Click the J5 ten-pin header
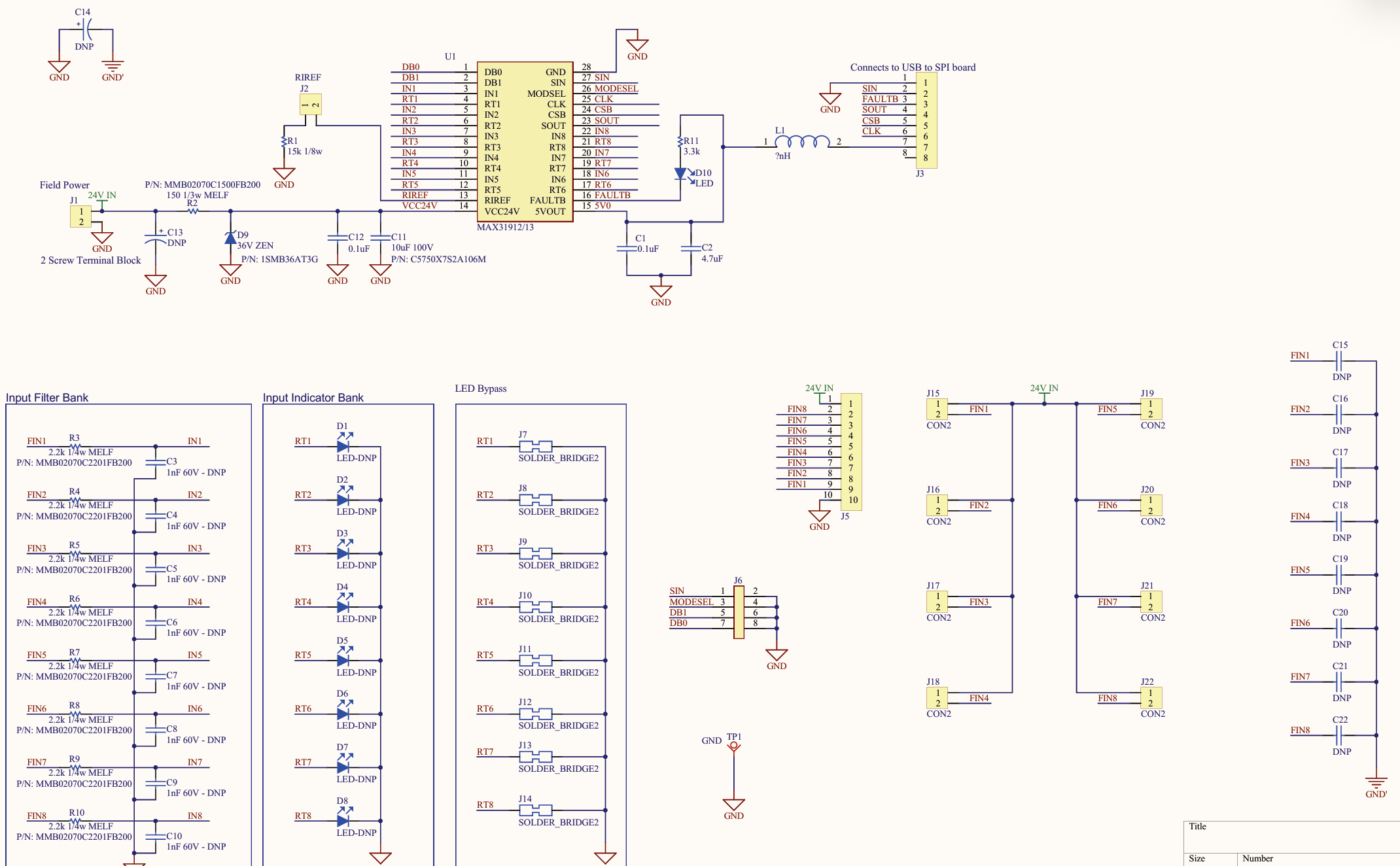Image resolution: width=1400 pixels, height=866 pixels. [x=850, y=452]
